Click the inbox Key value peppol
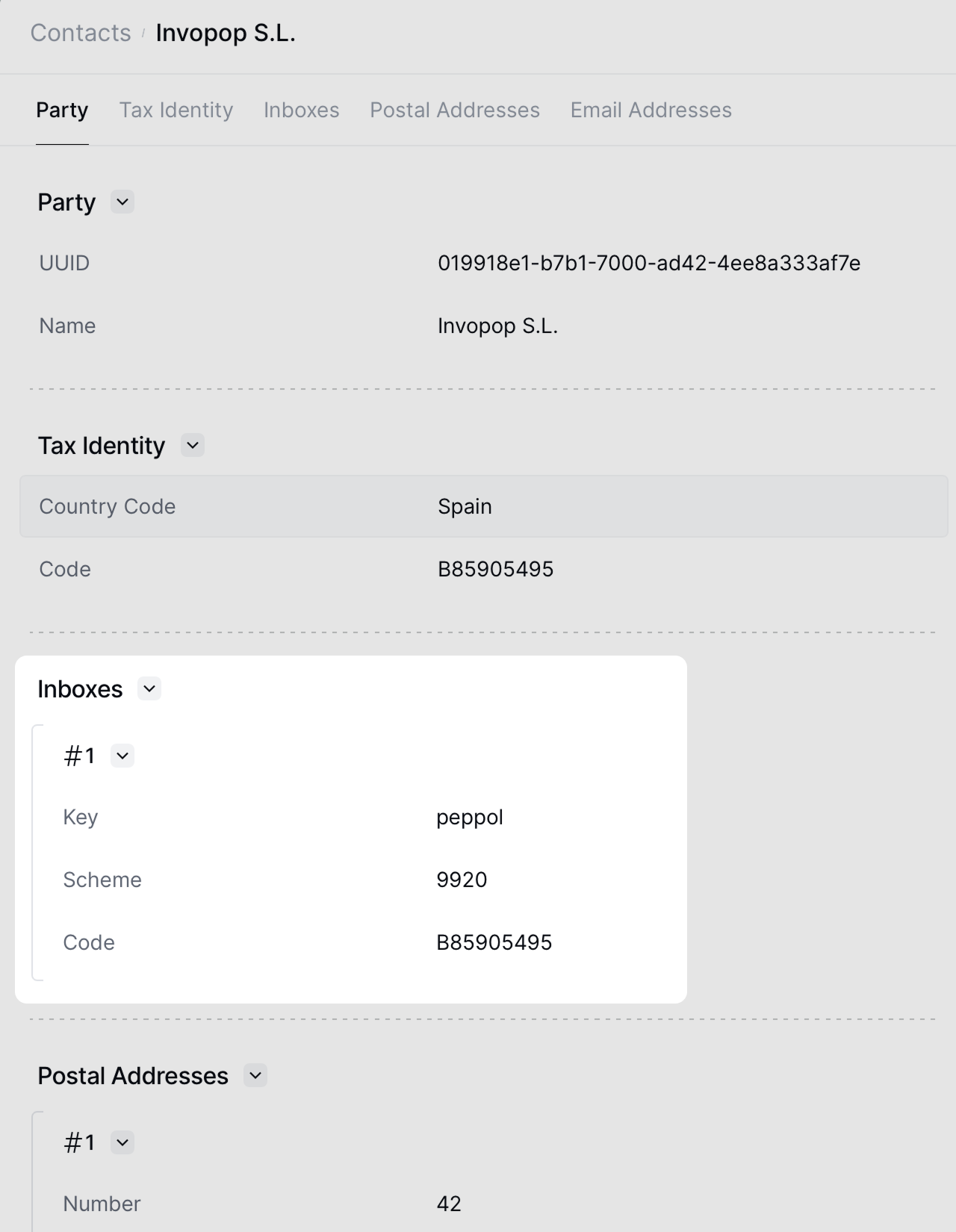This screenshot has width=956, height=1232. click(470, 817)
